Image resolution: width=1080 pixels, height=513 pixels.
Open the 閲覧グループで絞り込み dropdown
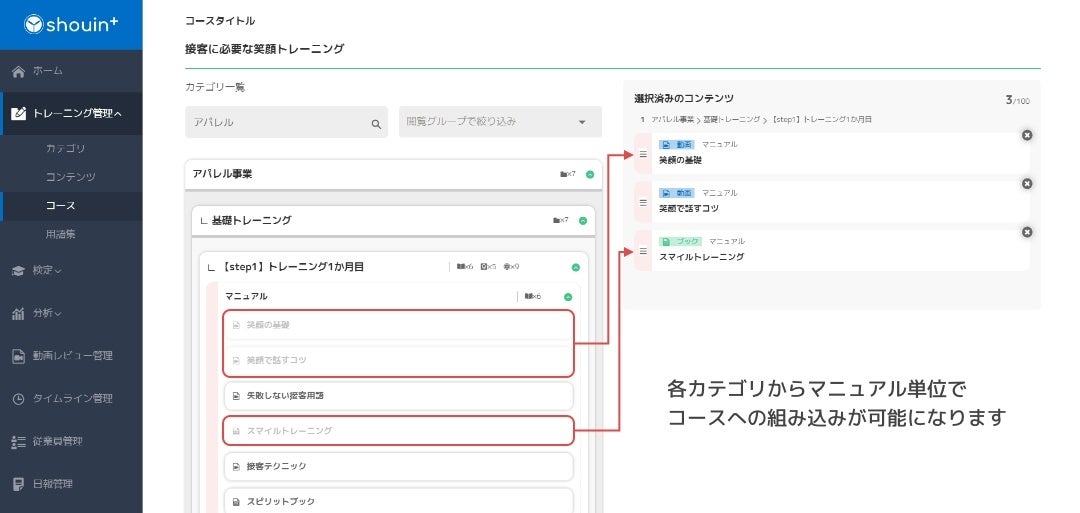click(x=500, y=122)
